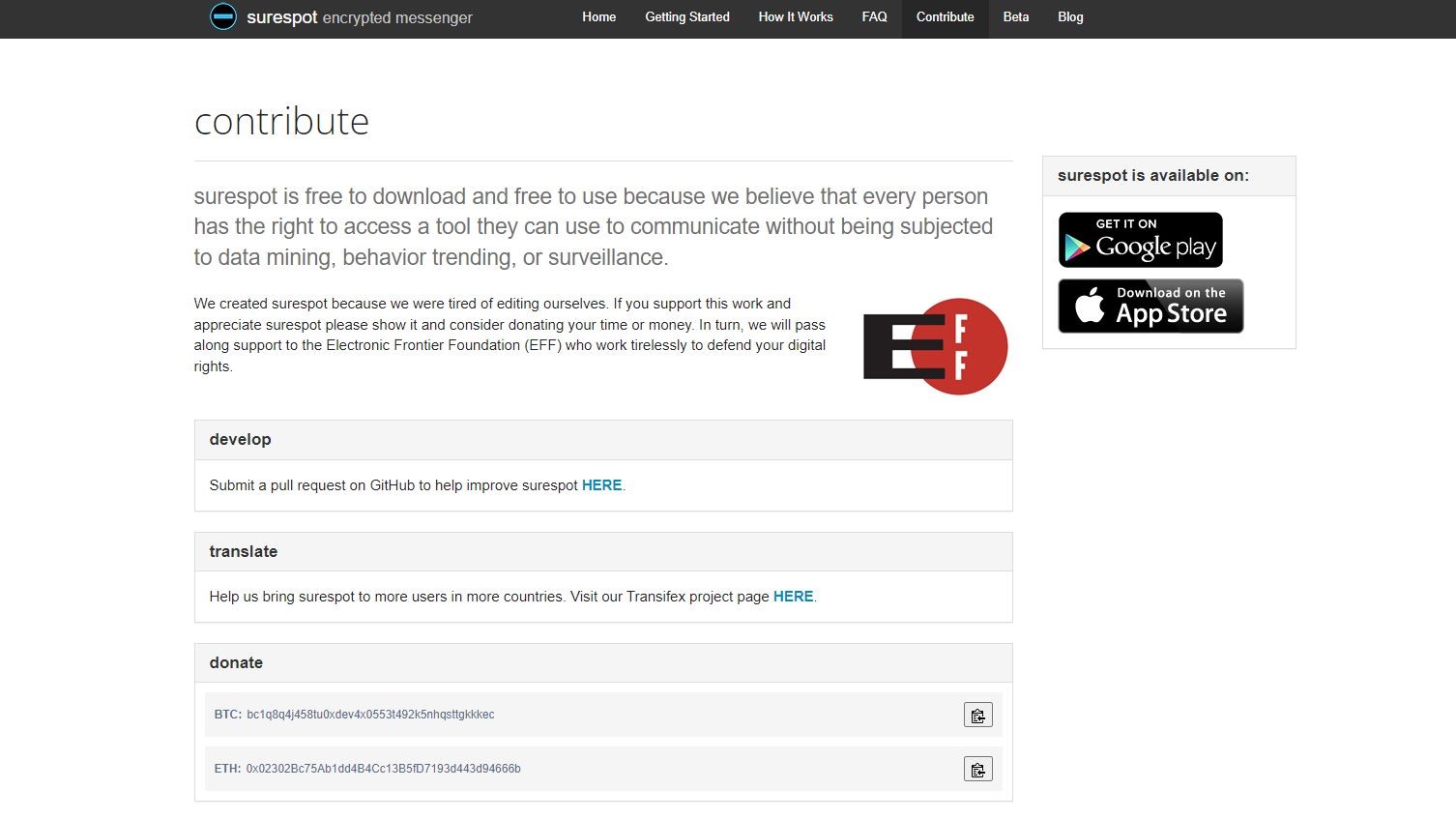Copy the BTC donation address
The width and height of the screenshot is (1456, 819).
click(x=978, y=716)
